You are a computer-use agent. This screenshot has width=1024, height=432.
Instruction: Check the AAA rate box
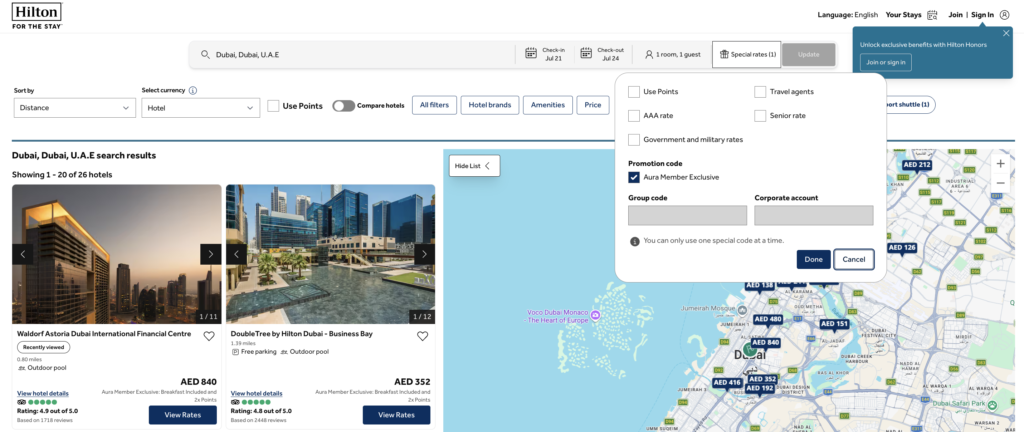pyautogui.click(x=633, y=116)
